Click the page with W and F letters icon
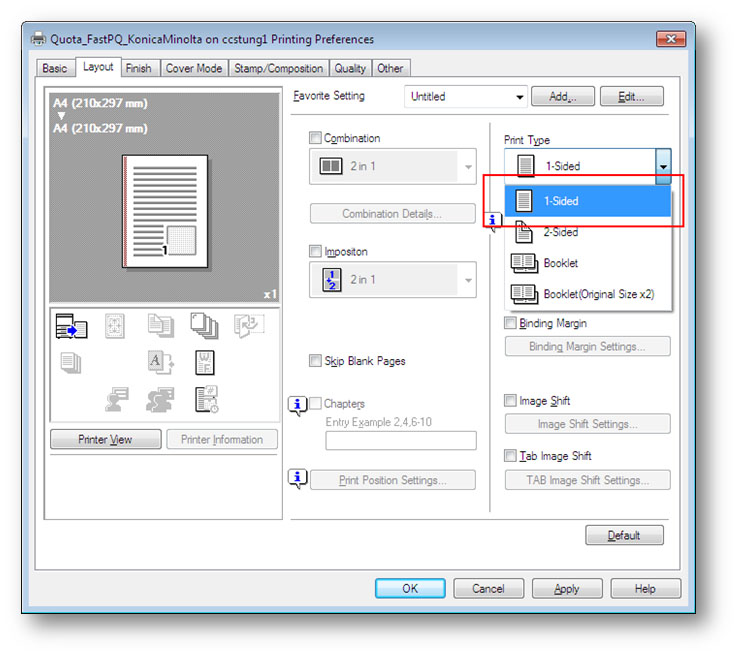Image resolution: width=738 pixels, height=656 pixels. (x=203, y=362)
